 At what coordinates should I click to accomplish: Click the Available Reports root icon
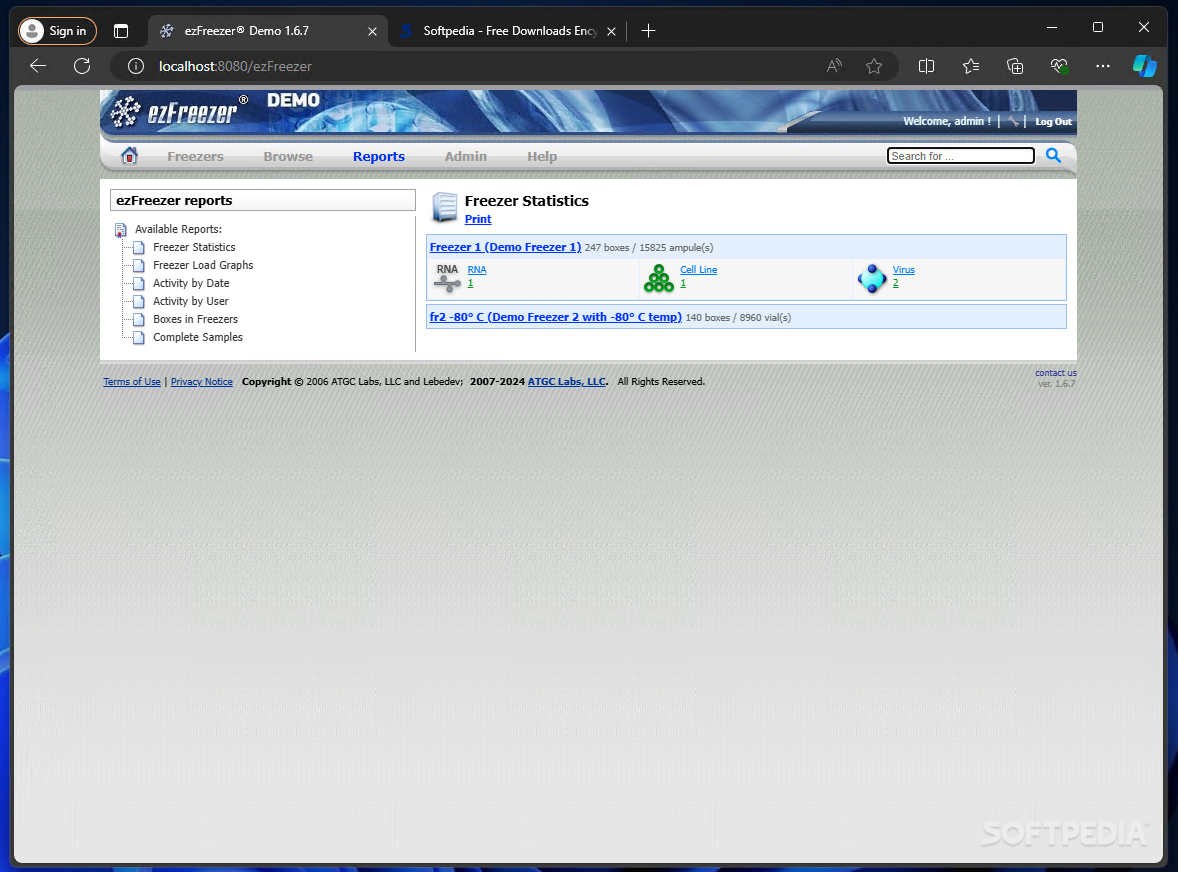[121, 230]
